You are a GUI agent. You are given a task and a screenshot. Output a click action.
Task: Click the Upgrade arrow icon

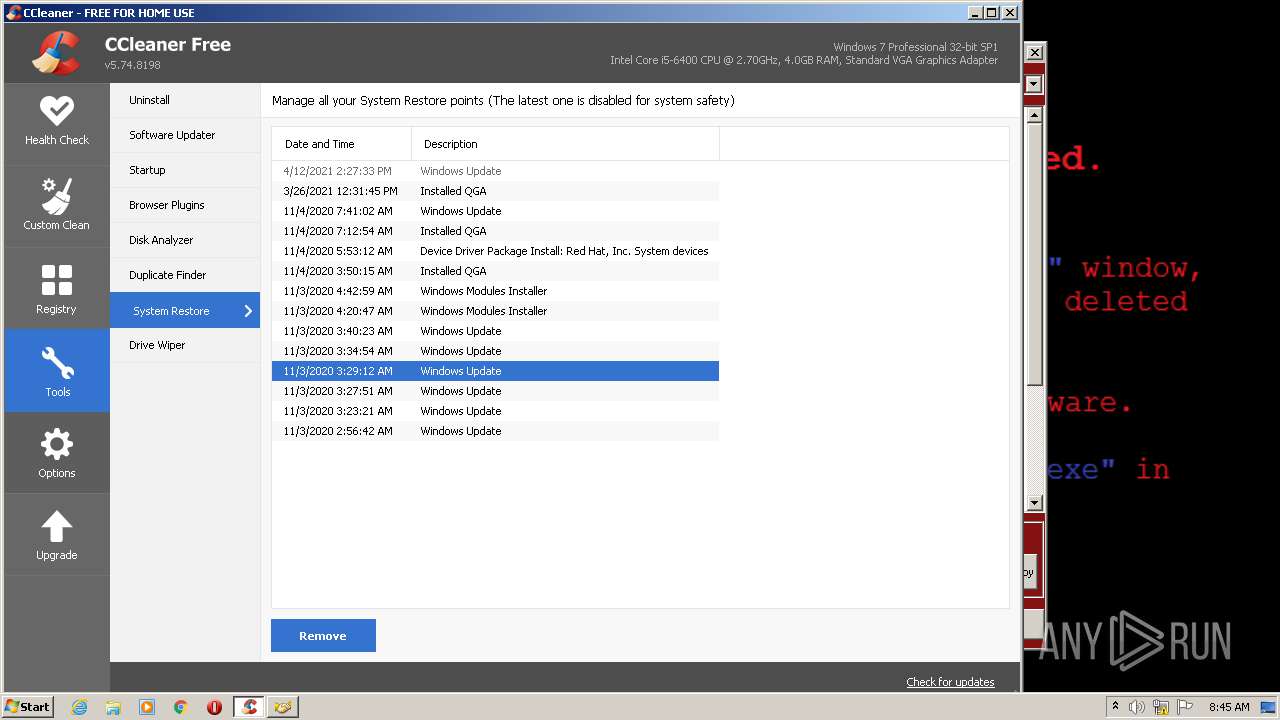[57, 527]
